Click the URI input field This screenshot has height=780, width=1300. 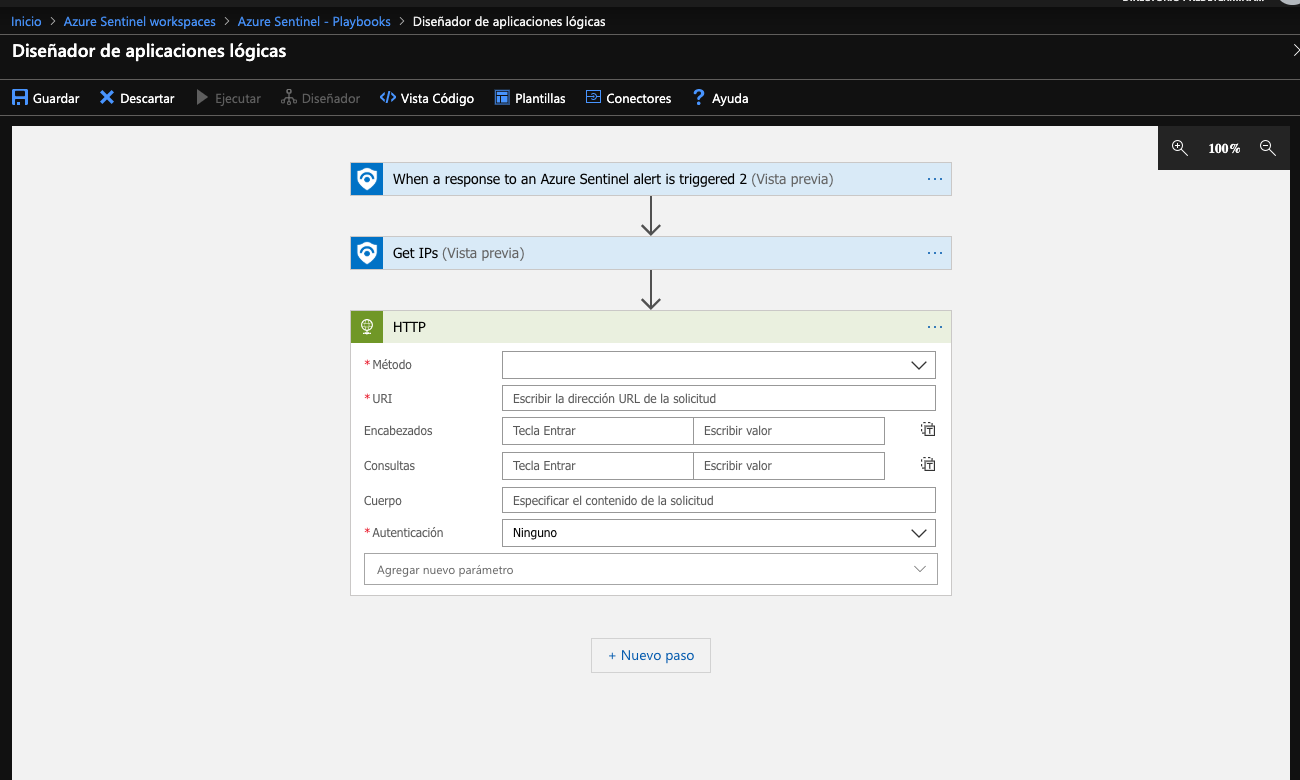(x=718, y=398)
